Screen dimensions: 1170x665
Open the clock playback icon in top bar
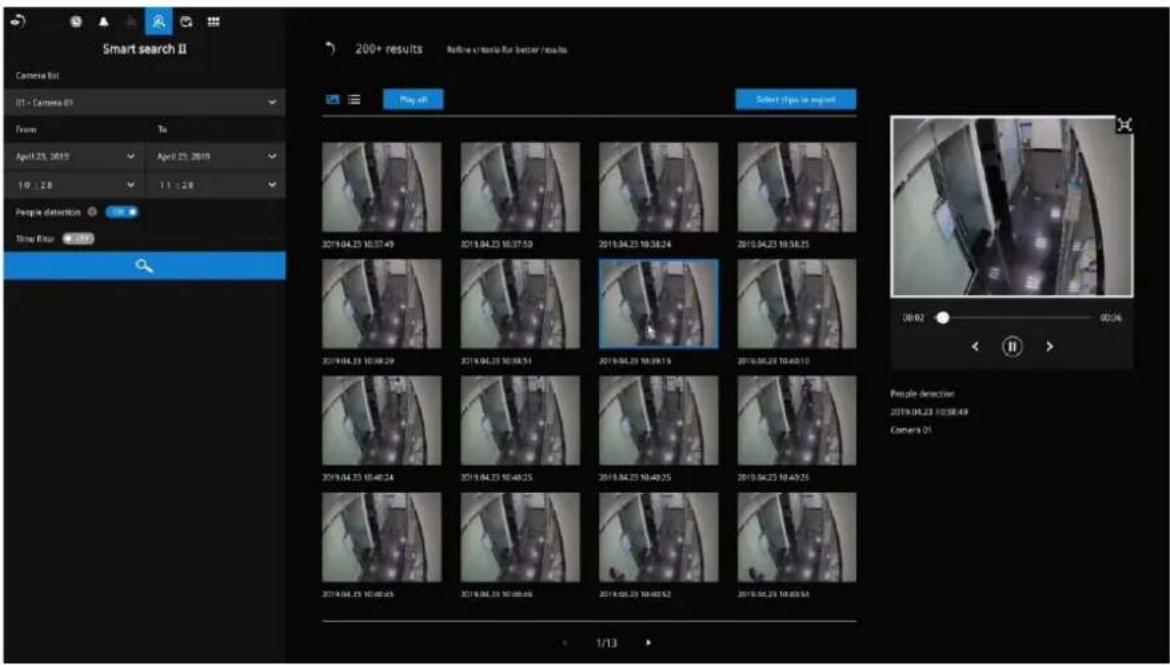pos(76,22)
